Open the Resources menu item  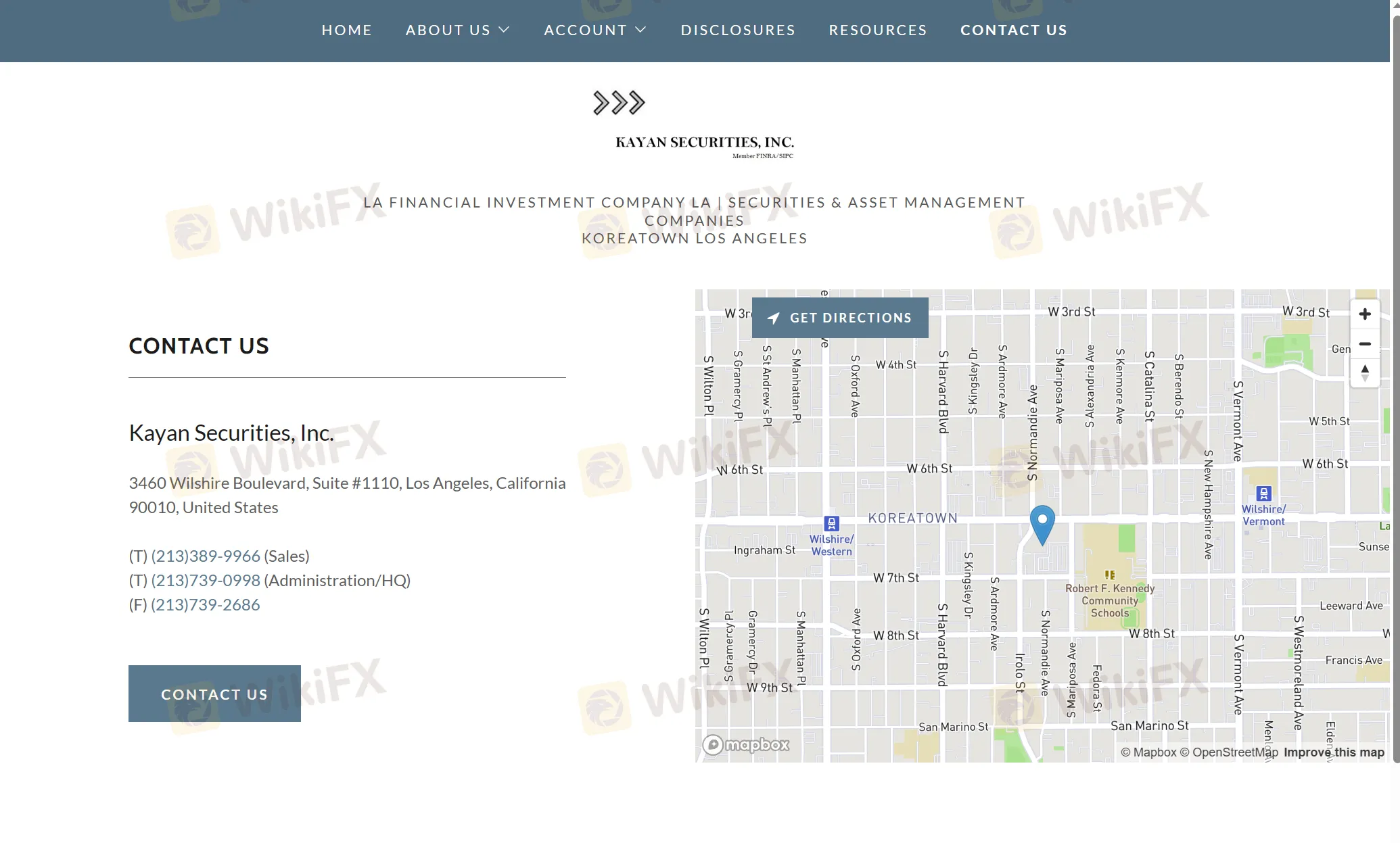878,30
